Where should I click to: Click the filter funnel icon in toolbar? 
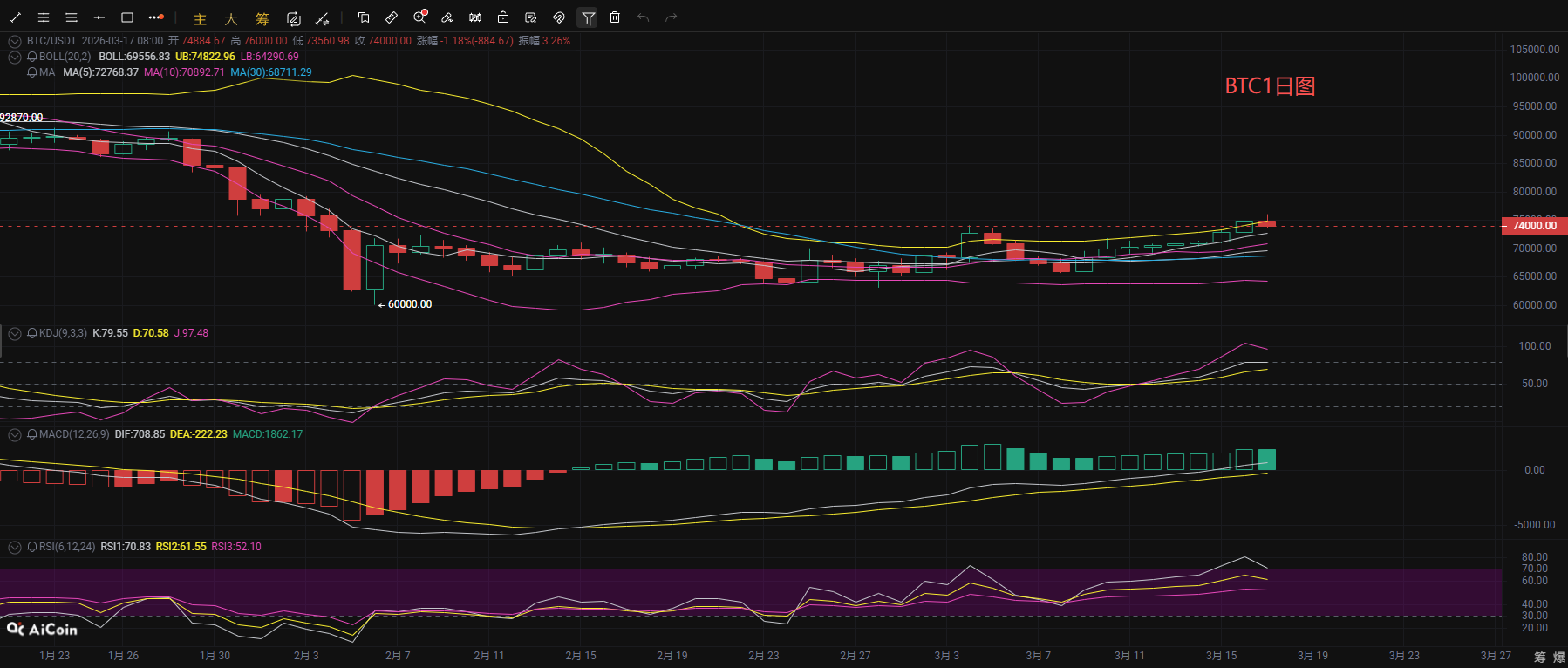coord(589,17)
